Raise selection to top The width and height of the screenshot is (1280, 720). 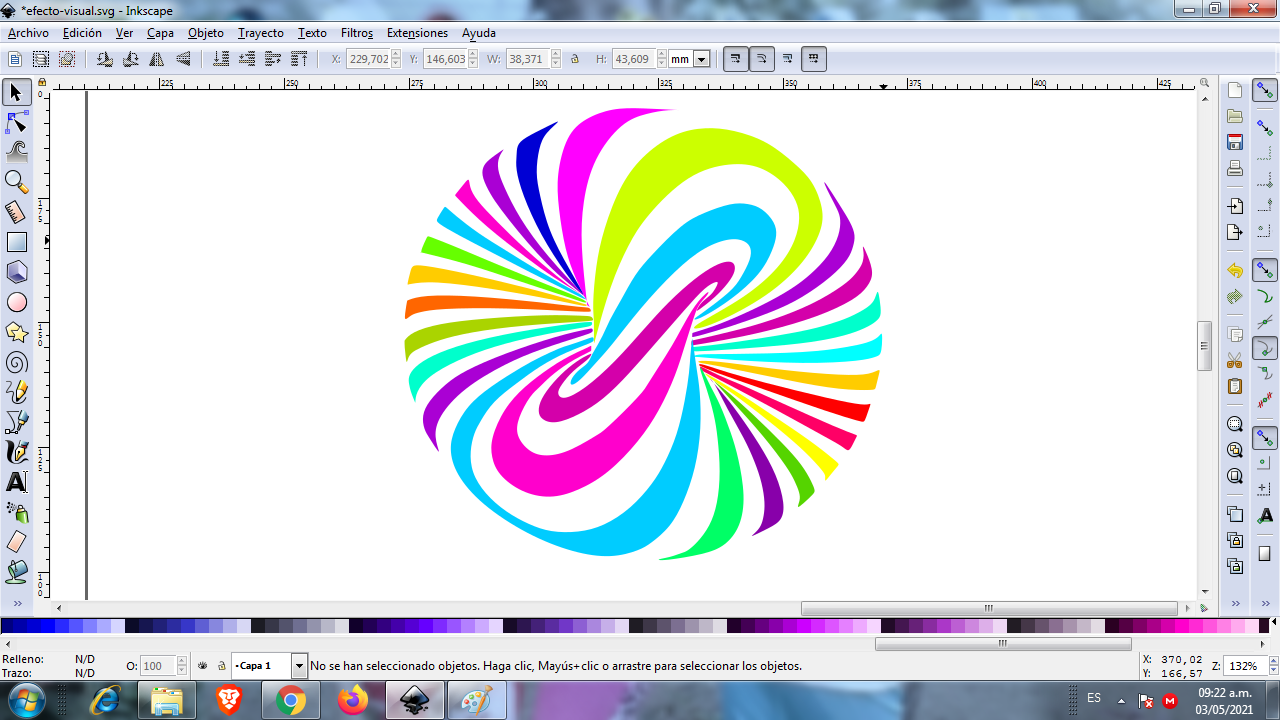[x=299, y=59]
